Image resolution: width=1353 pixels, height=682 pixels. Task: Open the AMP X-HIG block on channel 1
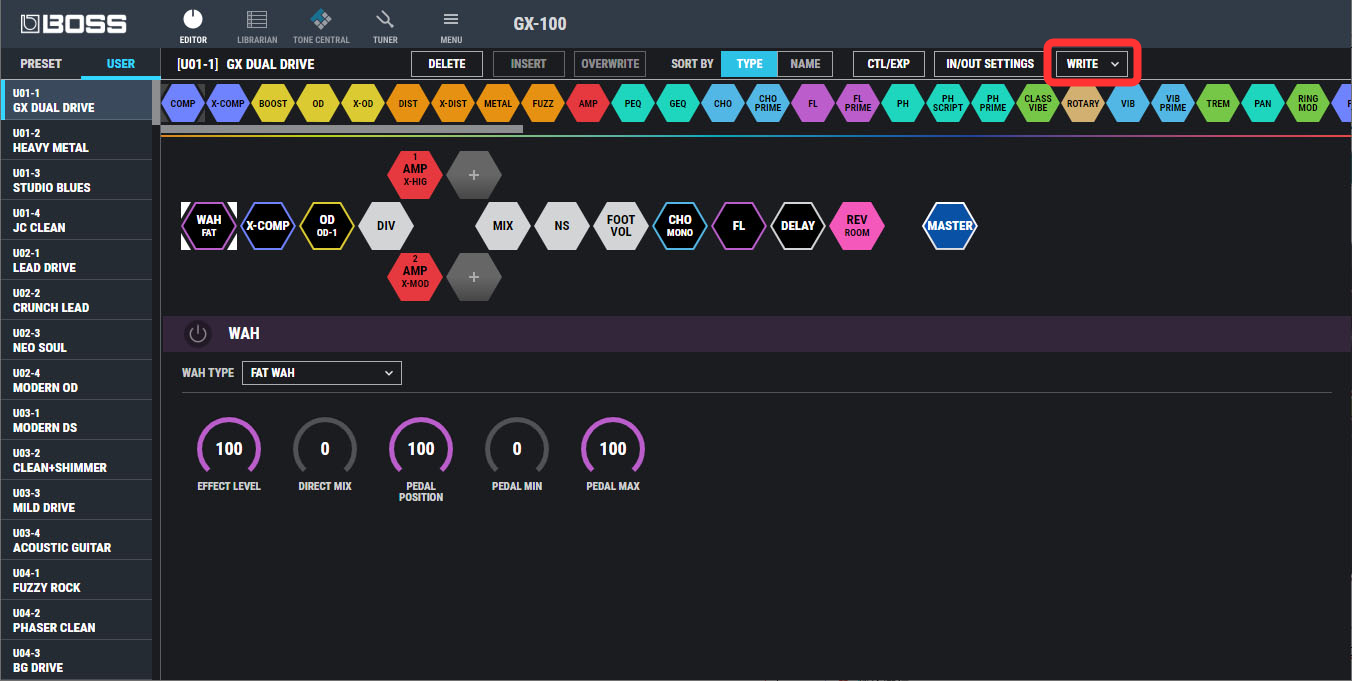pos(415,175)
